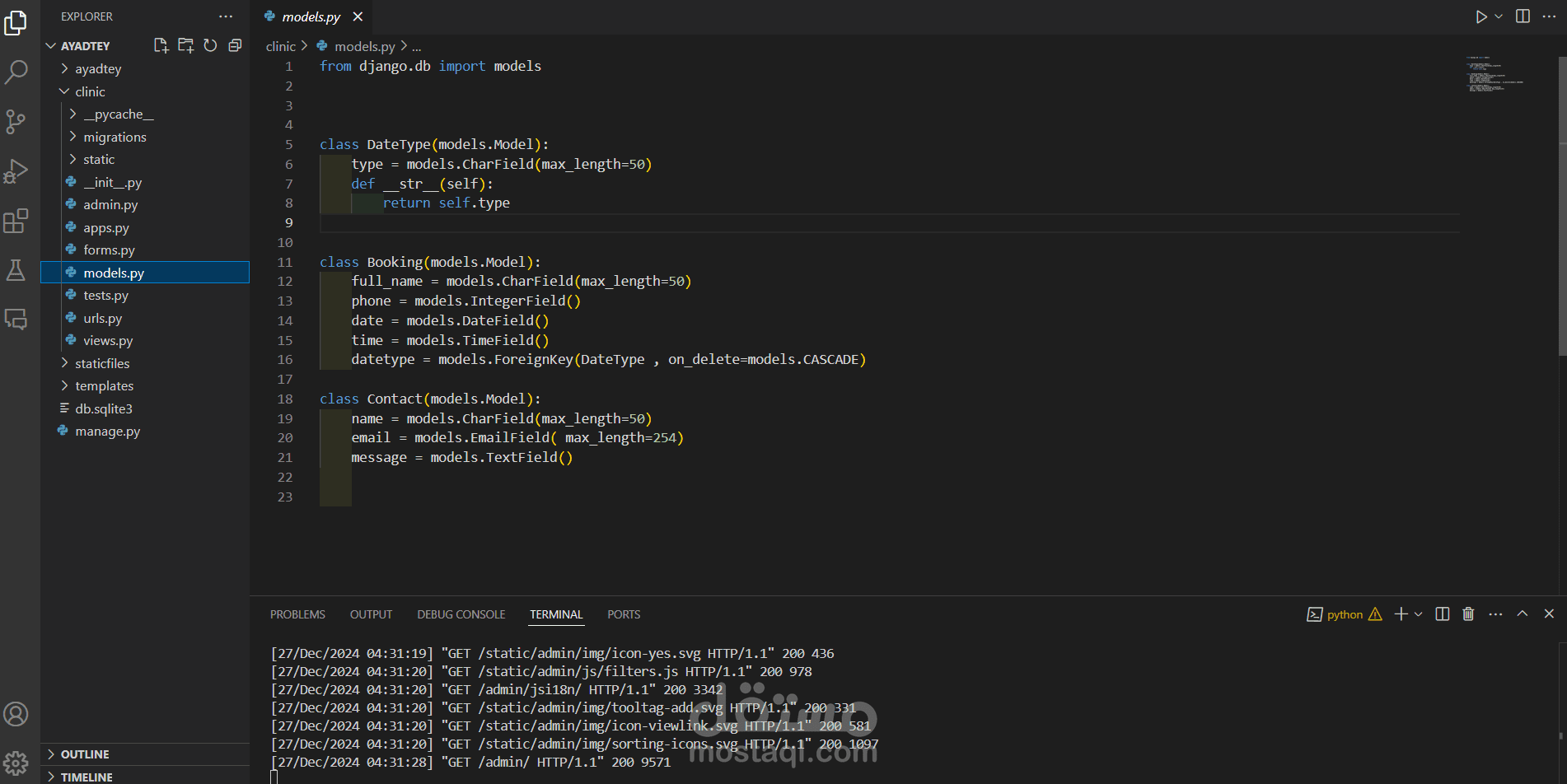Open the Extensions view
The height and width of the screenshot is (784, 1567).
click(16, 221)
